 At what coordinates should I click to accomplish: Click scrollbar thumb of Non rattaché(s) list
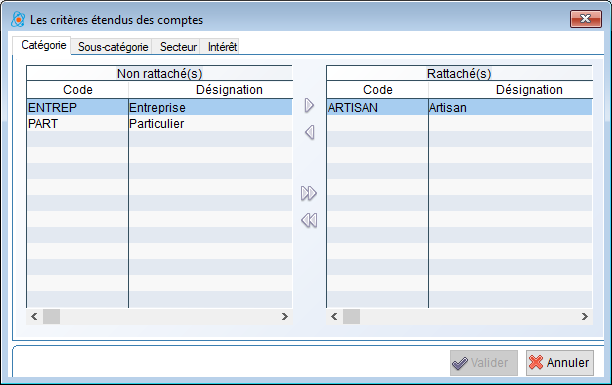coord(51,316)
